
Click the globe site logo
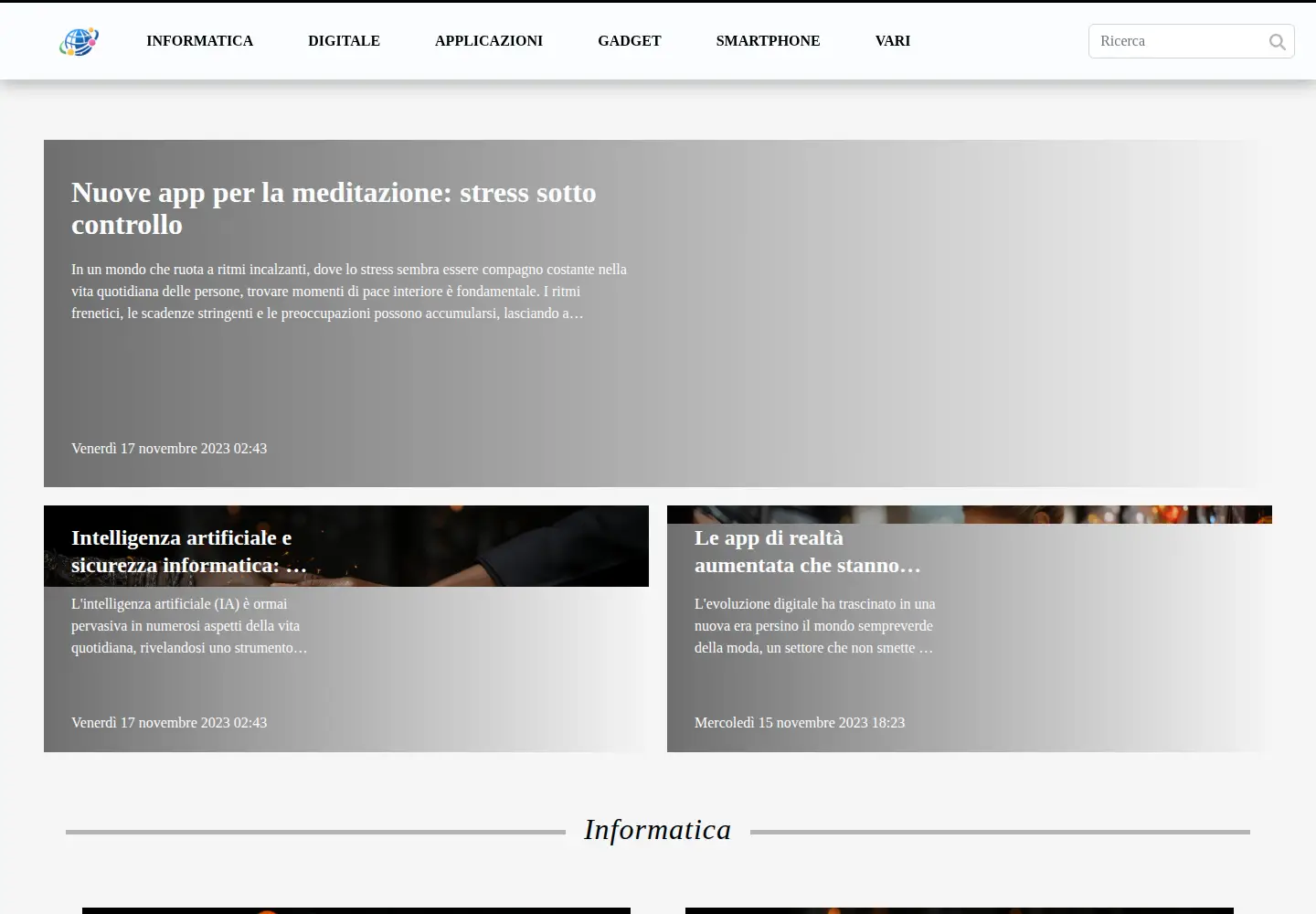(79, 41)
